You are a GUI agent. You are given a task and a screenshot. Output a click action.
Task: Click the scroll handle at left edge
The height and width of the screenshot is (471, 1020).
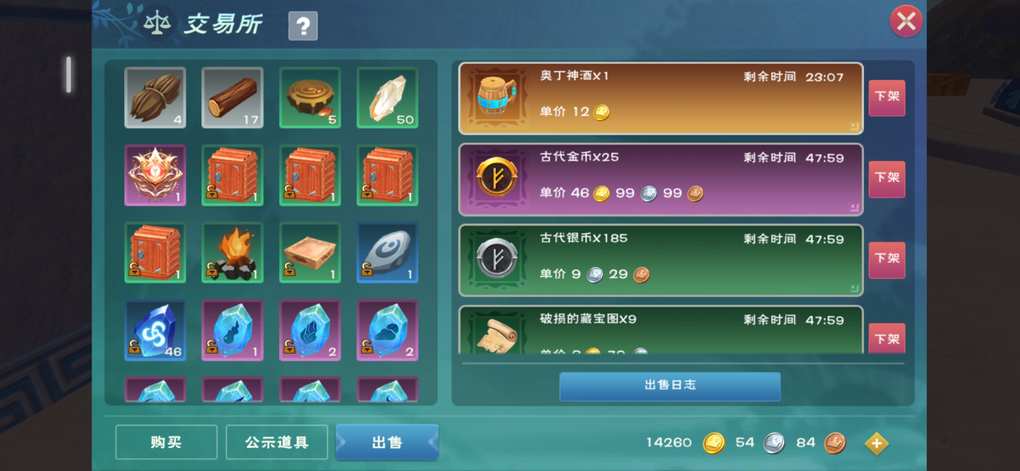pyautogui.click(x=68, y=74)
